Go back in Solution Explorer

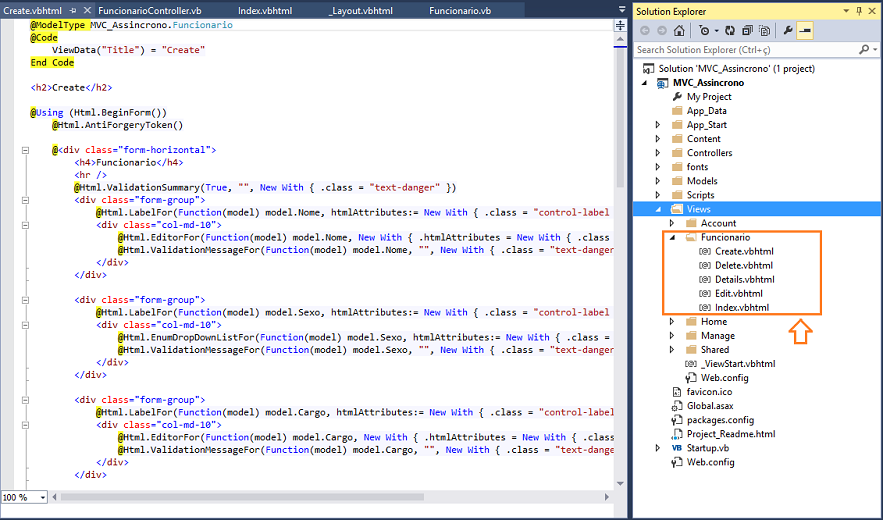pos(645,30)
